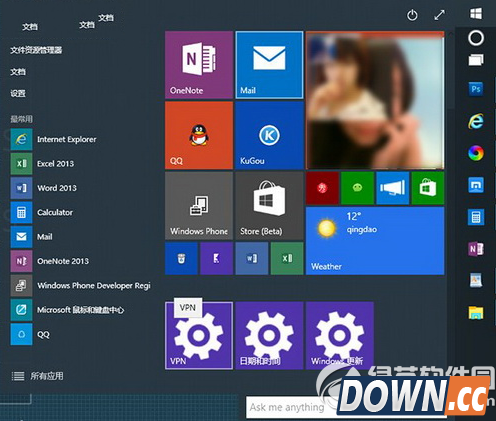Open Calculator from the taskbar
The height and width of the screenshot is (421, 496).
[x=476, y=217]
